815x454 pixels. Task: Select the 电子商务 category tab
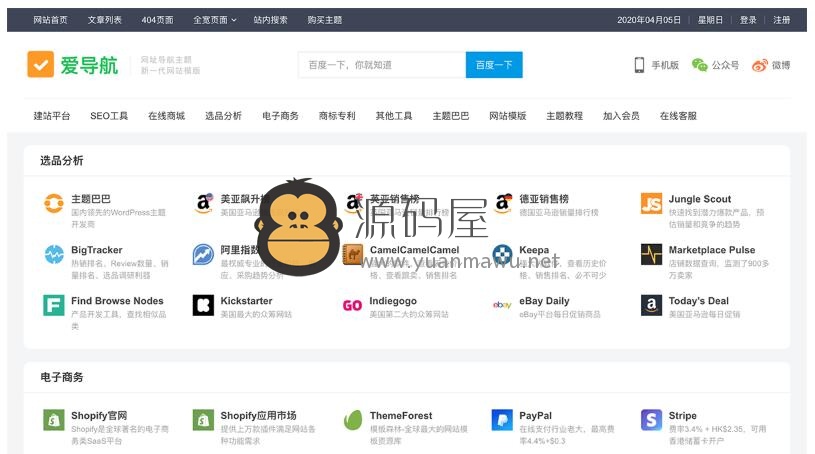[280, 115]
